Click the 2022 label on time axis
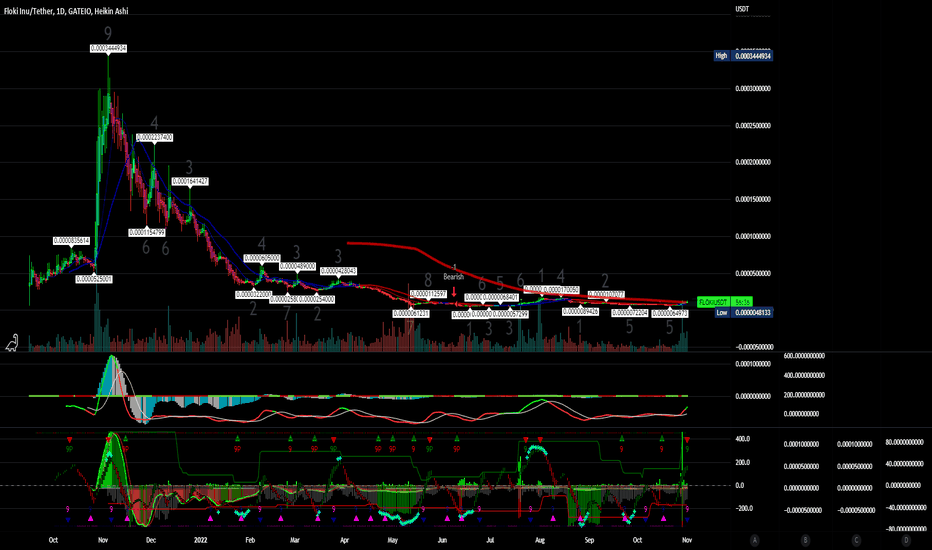The width and height of the screenshot is (932, 550). point(201,540)
